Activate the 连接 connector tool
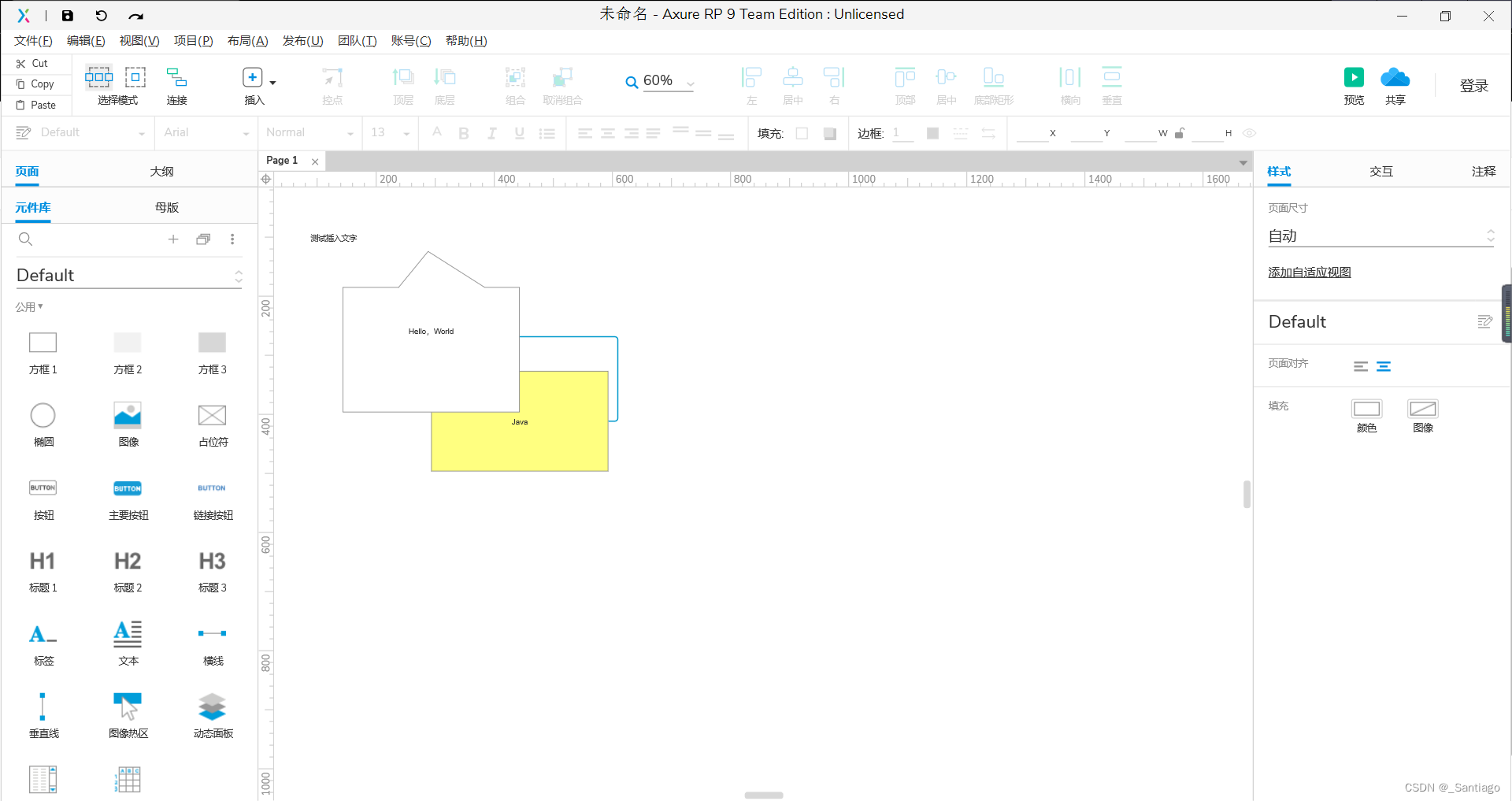This screenshot has height=801, width=1512. (176, 77)
